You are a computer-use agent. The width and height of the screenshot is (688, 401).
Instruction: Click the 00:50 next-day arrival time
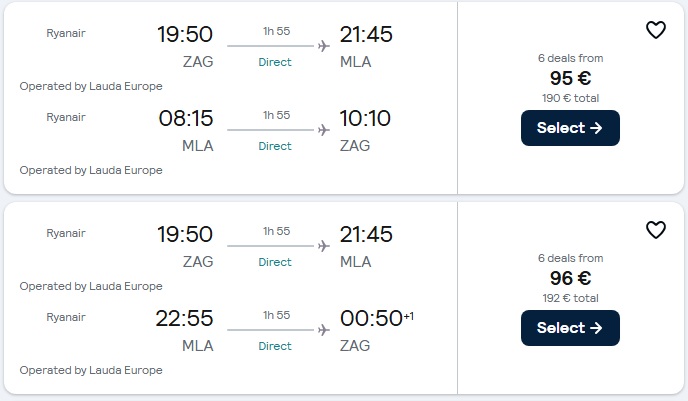pyautogui.click(x=370, y=318)
